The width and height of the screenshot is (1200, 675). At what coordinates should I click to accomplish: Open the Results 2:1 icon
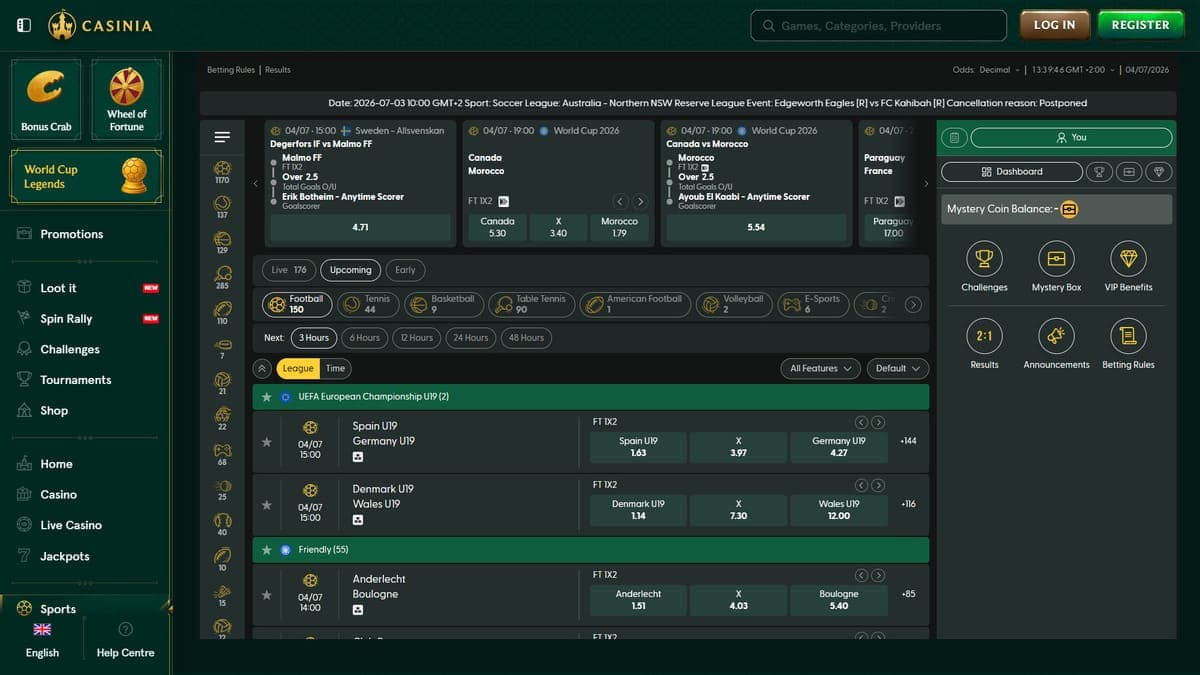pos(984,337)
